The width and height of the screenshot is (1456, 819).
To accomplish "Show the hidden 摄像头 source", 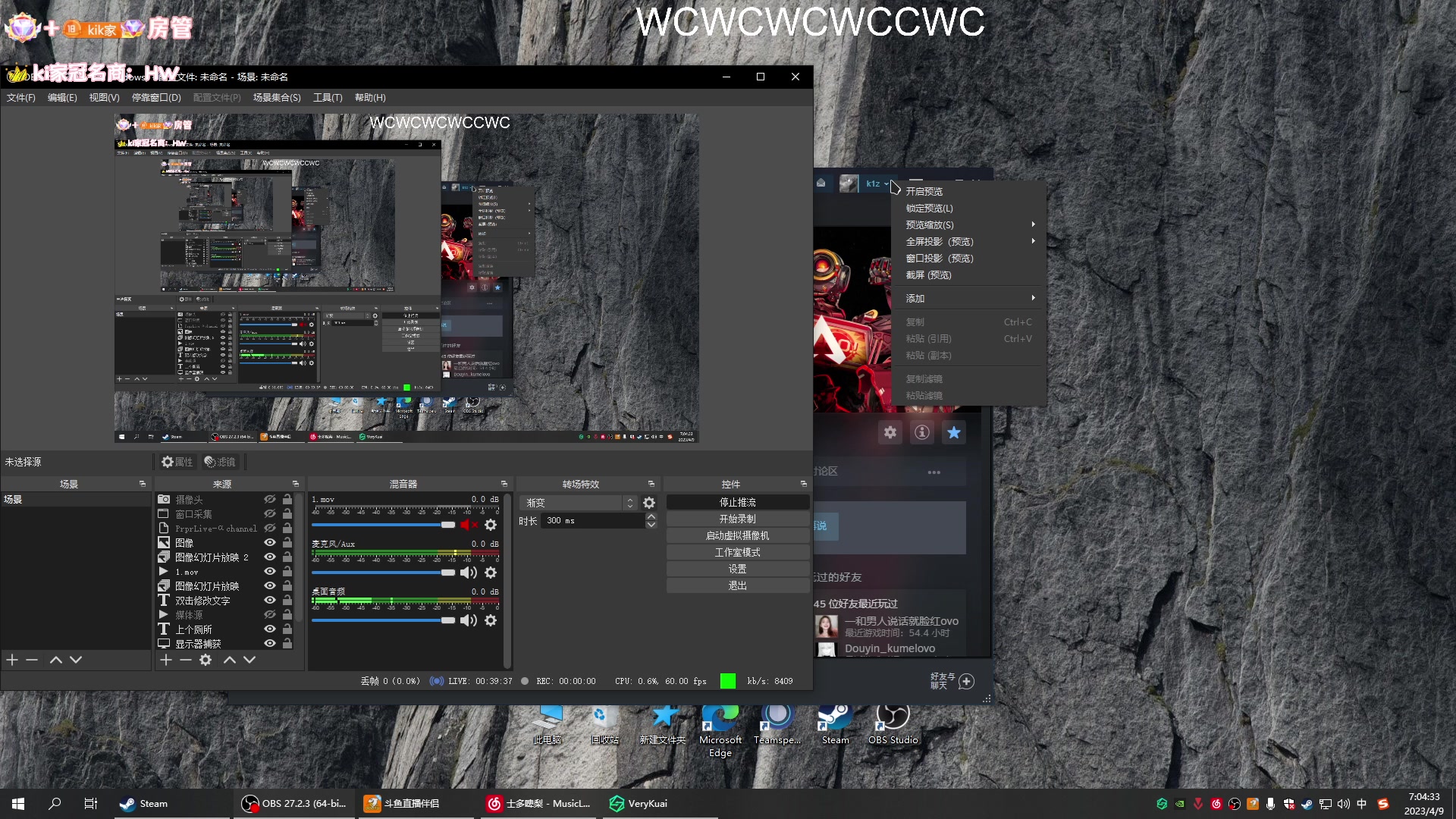I will coord(269,500).
